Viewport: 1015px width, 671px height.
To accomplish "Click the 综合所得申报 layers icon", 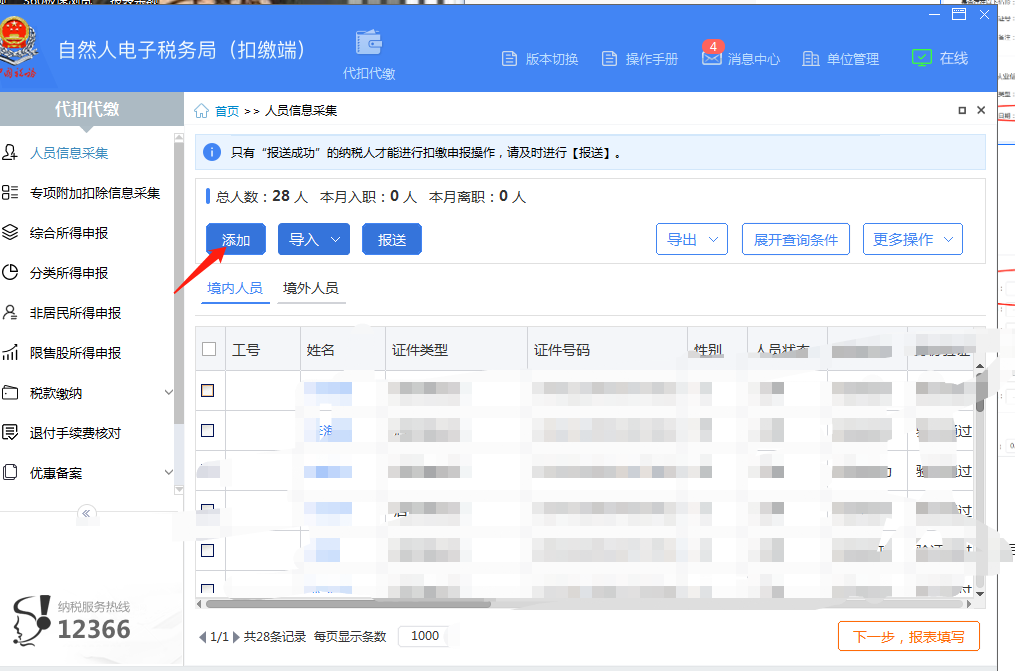I will coord(10,232).
